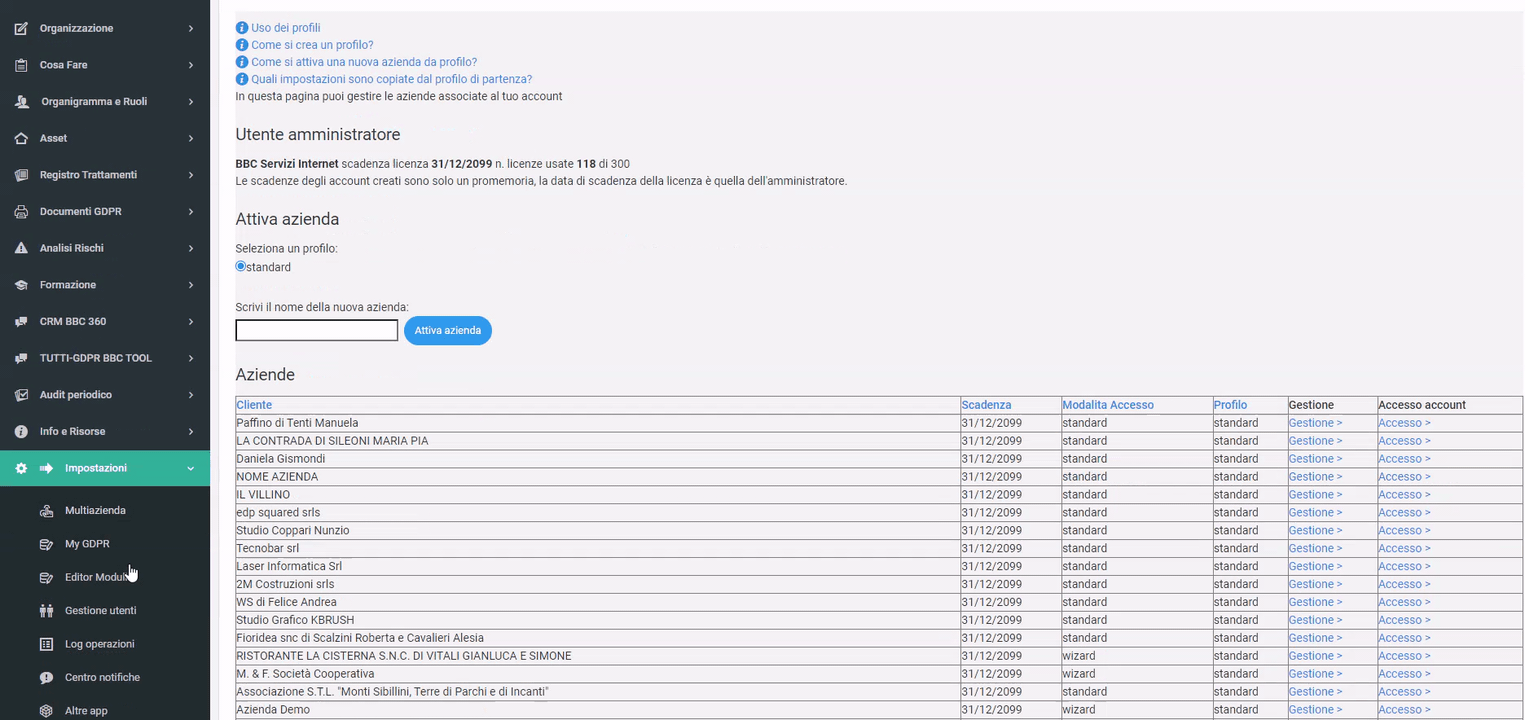Click the Documenti GDPR printer icon
Image resolution: width=1525 pixels, height=720 pixels.
[21, 212]
